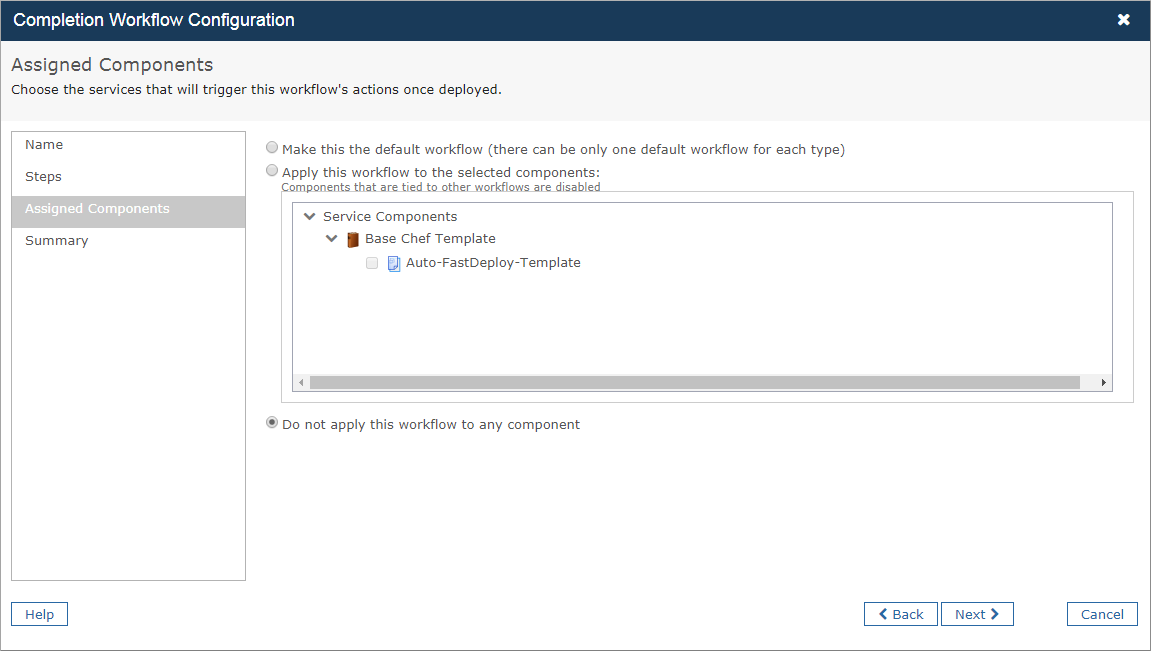Close the dialog with the X icon
The width and height of the screenshot is (1151, 651).
(1124, 20)
